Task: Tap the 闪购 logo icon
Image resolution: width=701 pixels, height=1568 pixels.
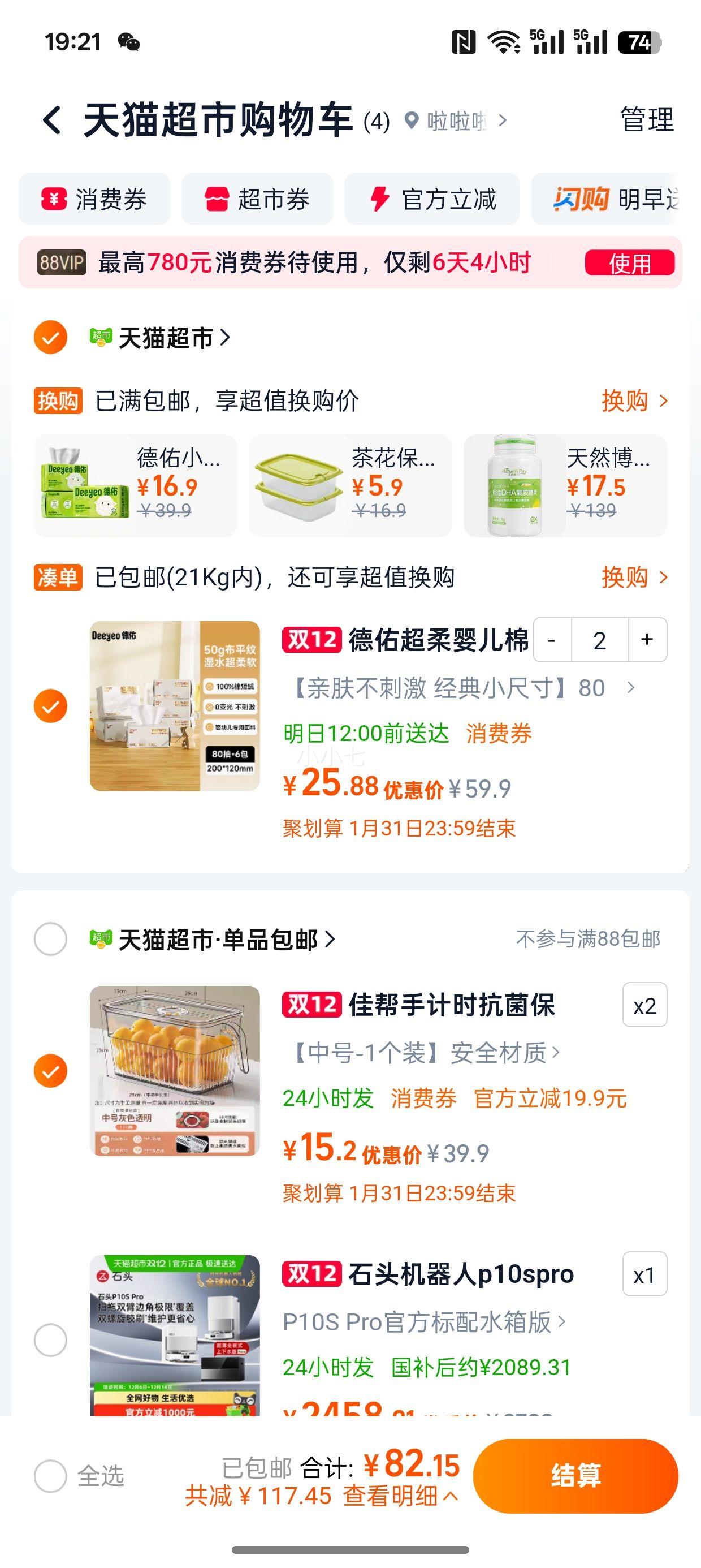Action: [x=581, y=199]
